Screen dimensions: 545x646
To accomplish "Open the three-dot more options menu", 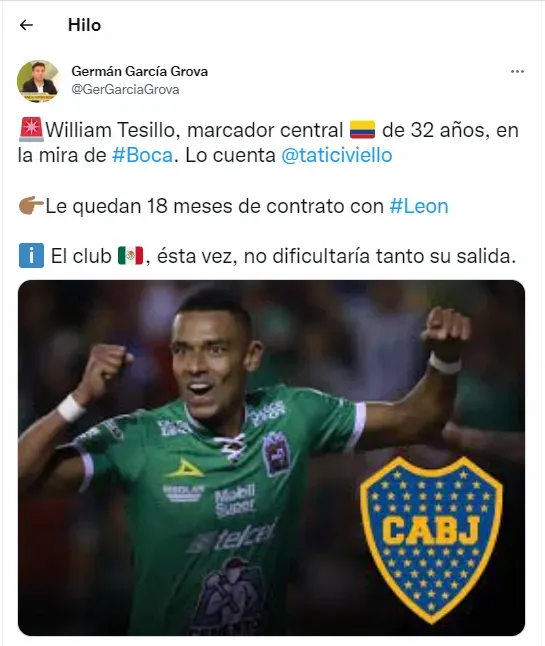I will point(517,72).
